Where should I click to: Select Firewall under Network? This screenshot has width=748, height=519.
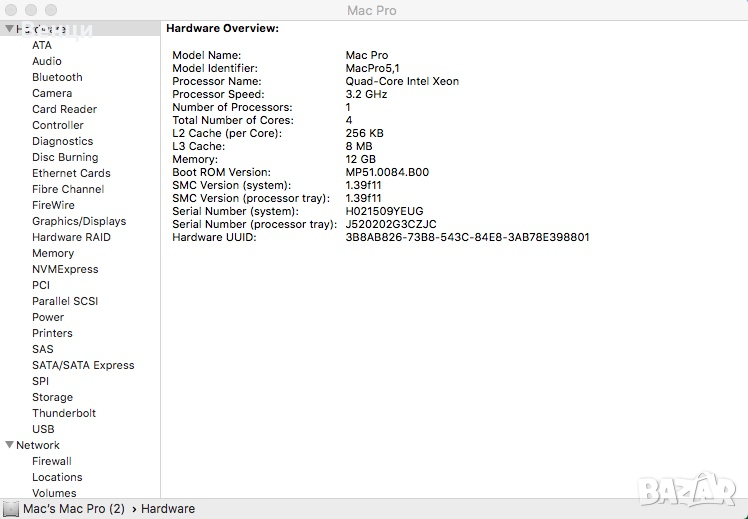[x=52, y=461]
